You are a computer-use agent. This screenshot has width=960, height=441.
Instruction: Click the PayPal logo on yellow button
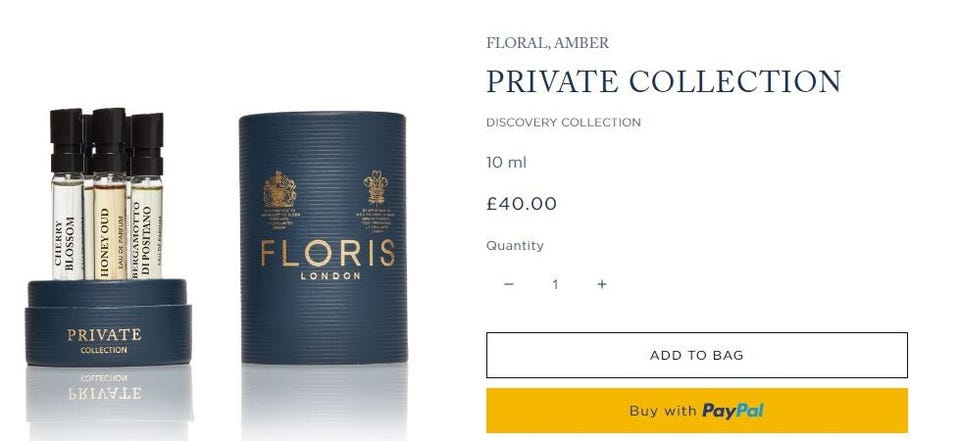733,411
